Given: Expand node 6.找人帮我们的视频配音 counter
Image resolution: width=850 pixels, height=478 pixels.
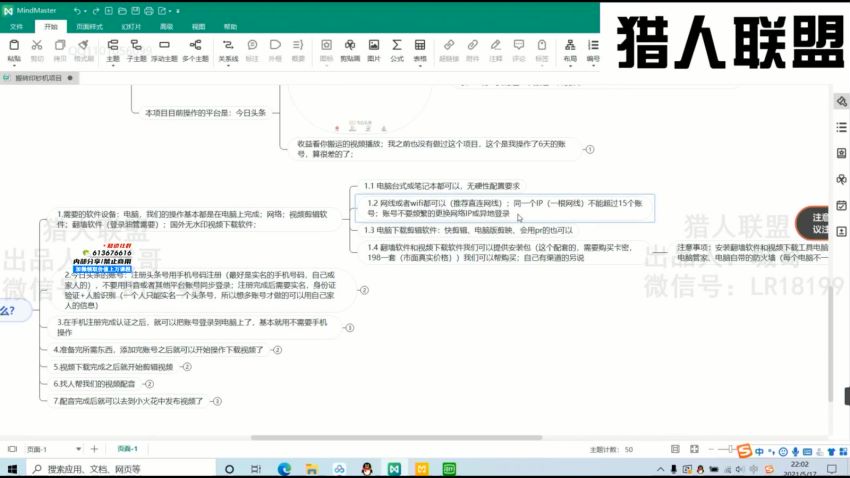Looking at the screenshot, I should [150, 384].
